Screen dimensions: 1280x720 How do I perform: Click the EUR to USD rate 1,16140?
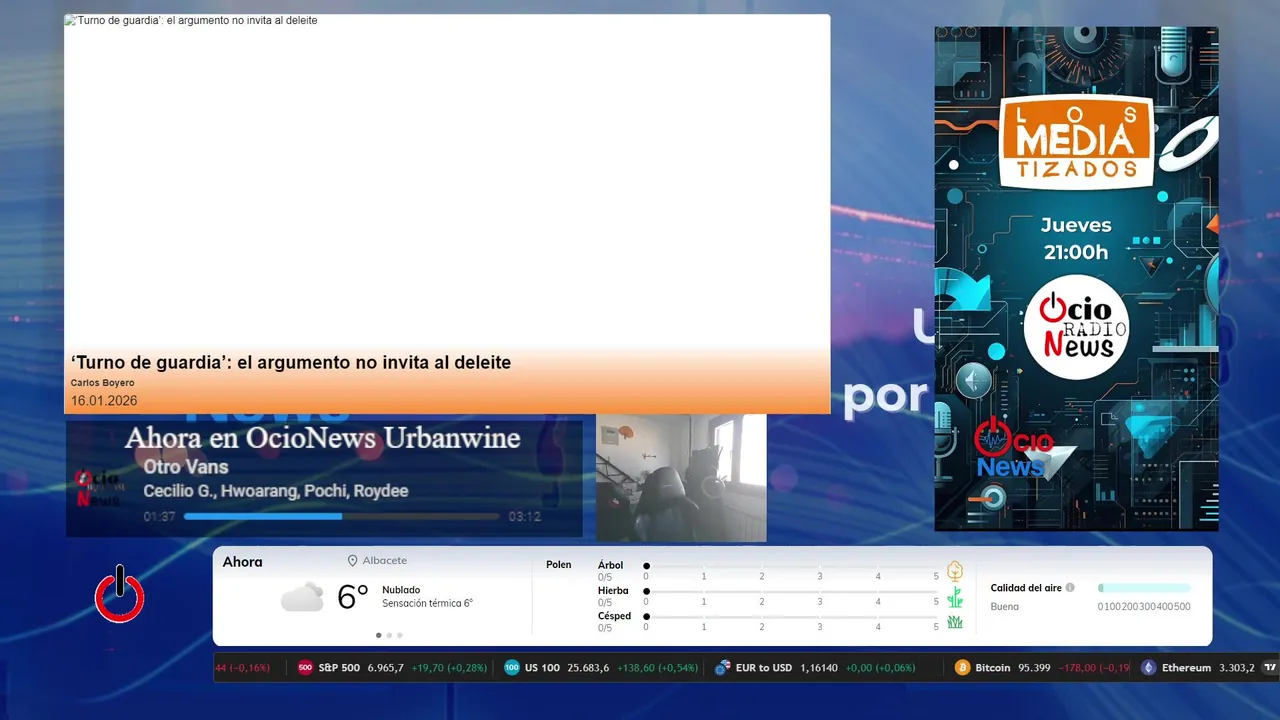coord(819,668)
